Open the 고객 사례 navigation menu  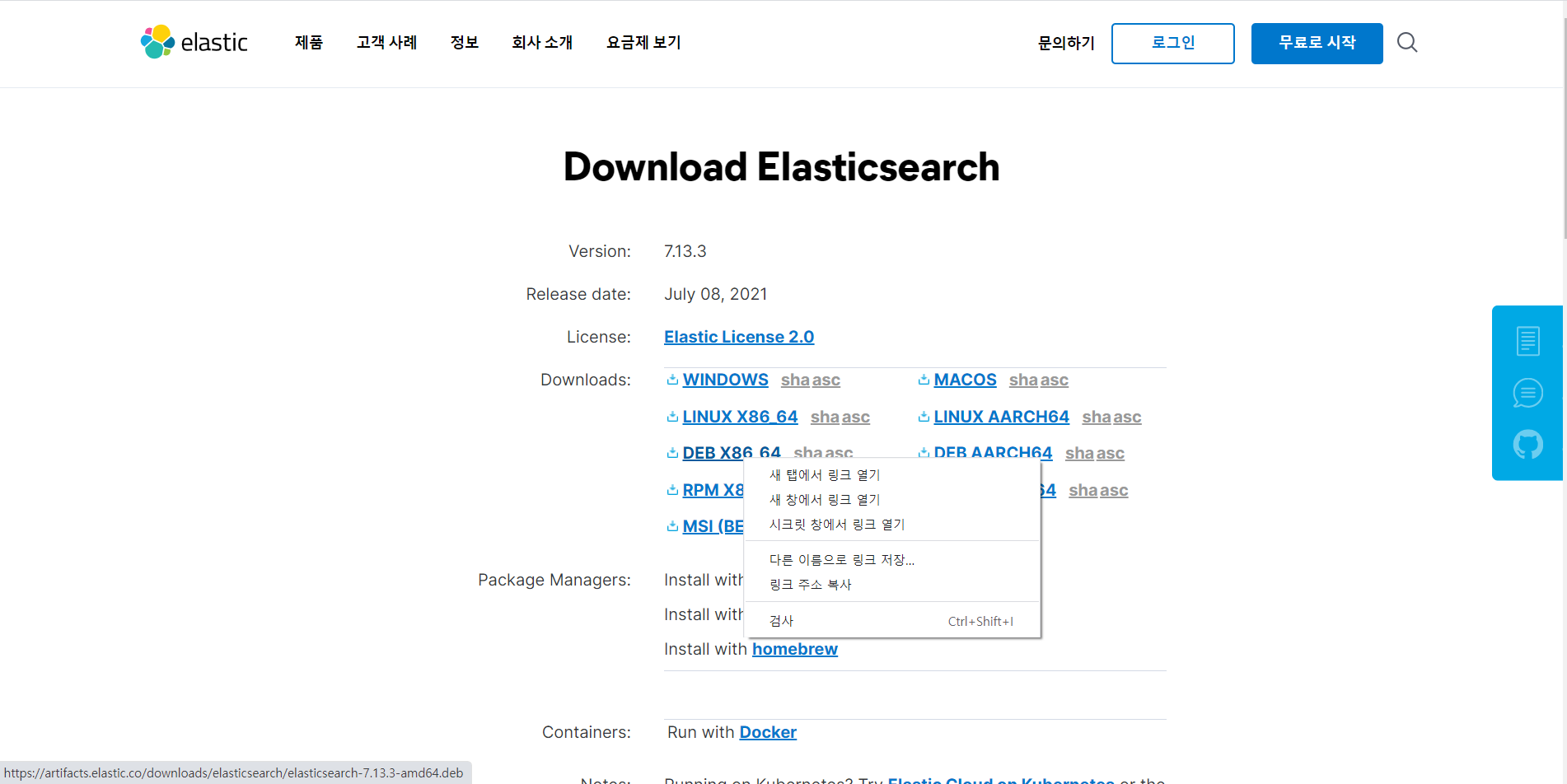pyautogui.click(x=387, y=43)
